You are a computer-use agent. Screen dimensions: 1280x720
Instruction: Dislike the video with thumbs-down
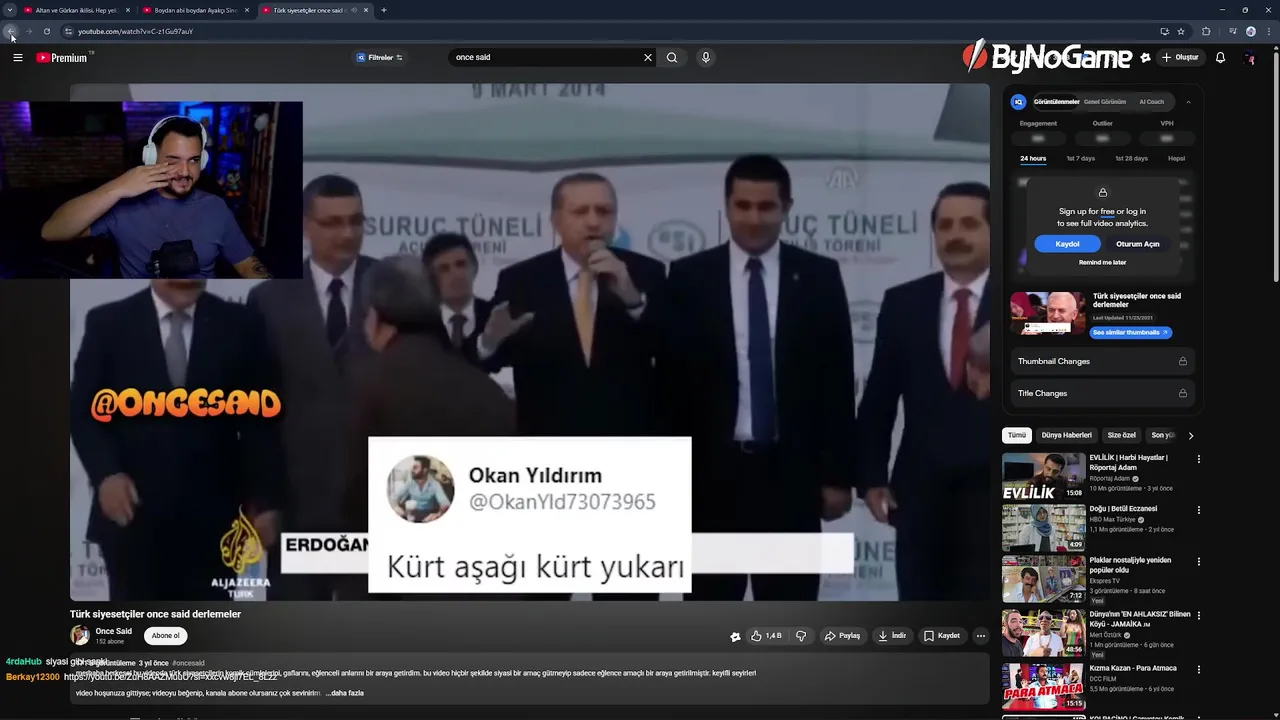801,636
